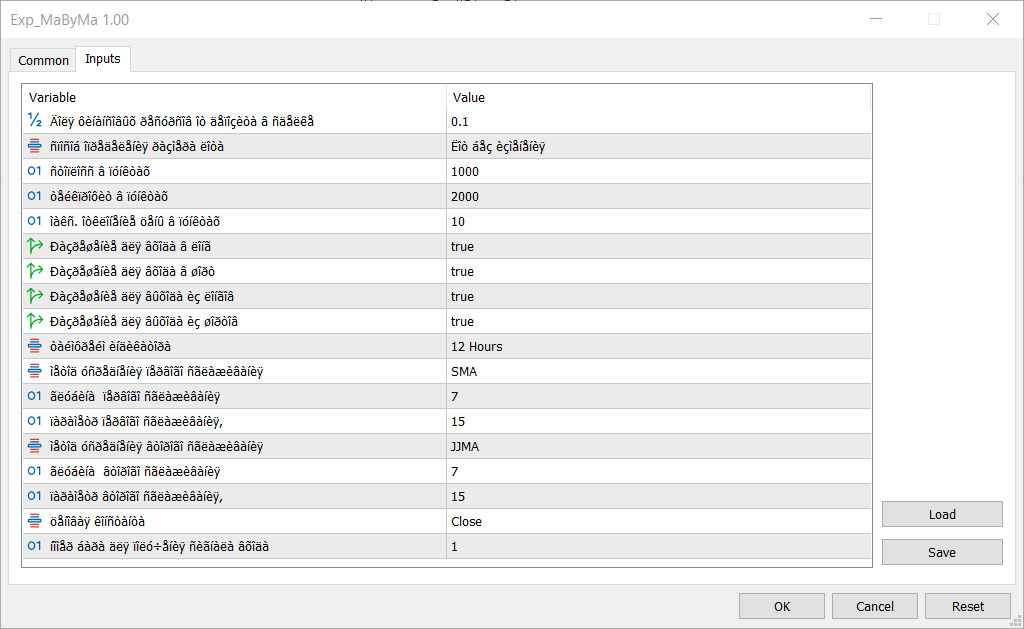Click the integer icon in the 1000 row
Viewport: 1024px width, 629px height.
(x=35, y=171)
